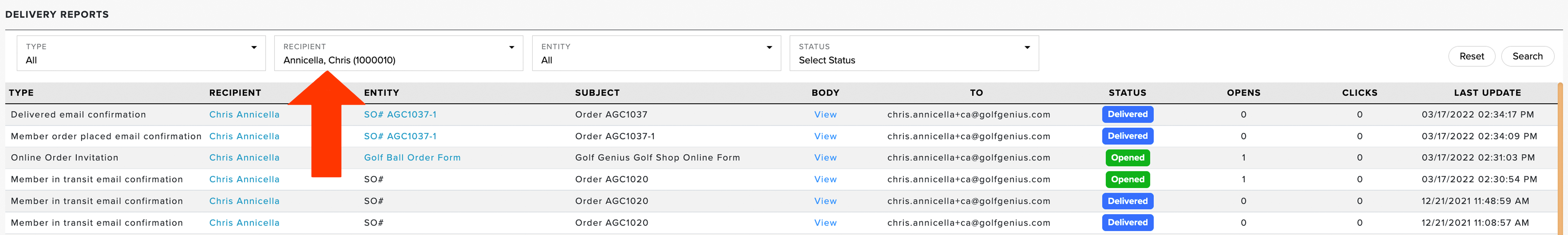The height and width of the screenshot is (235, 1568).
Task: View body of Order AGC1037-1 email
Action: coord(825,136)
